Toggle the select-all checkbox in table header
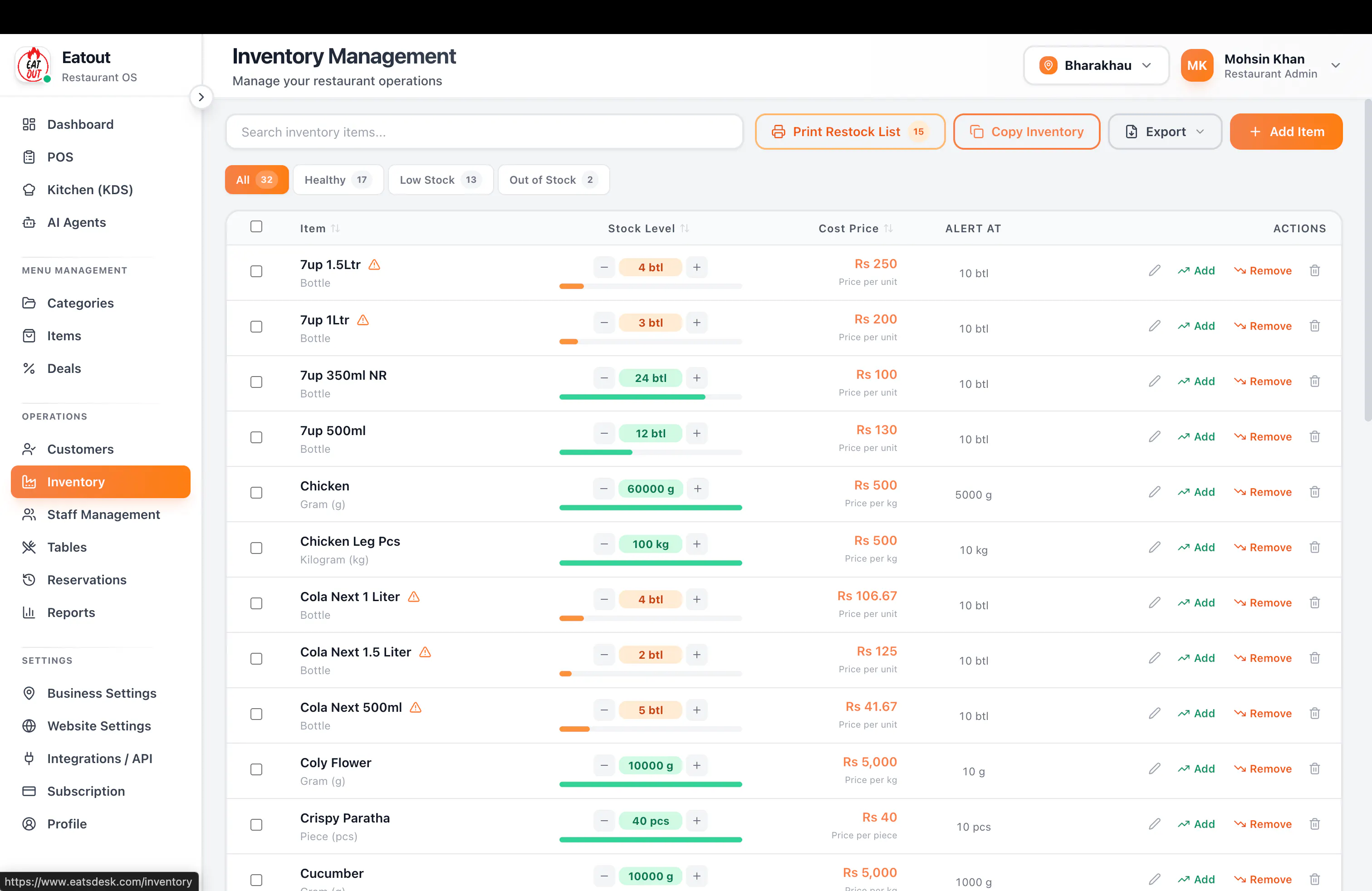 pos(256,226)
